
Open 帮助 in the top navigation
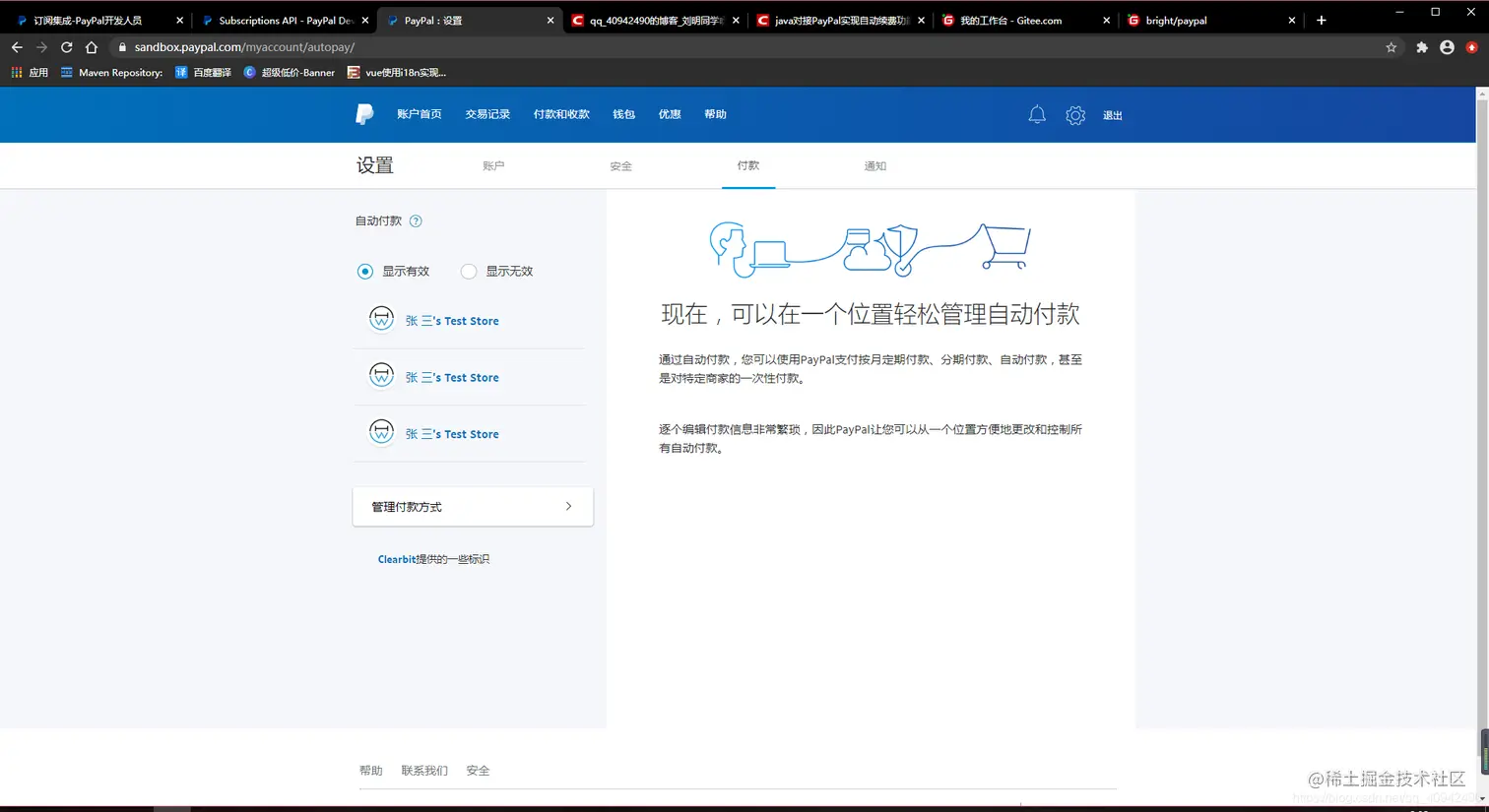click(715, 114)
